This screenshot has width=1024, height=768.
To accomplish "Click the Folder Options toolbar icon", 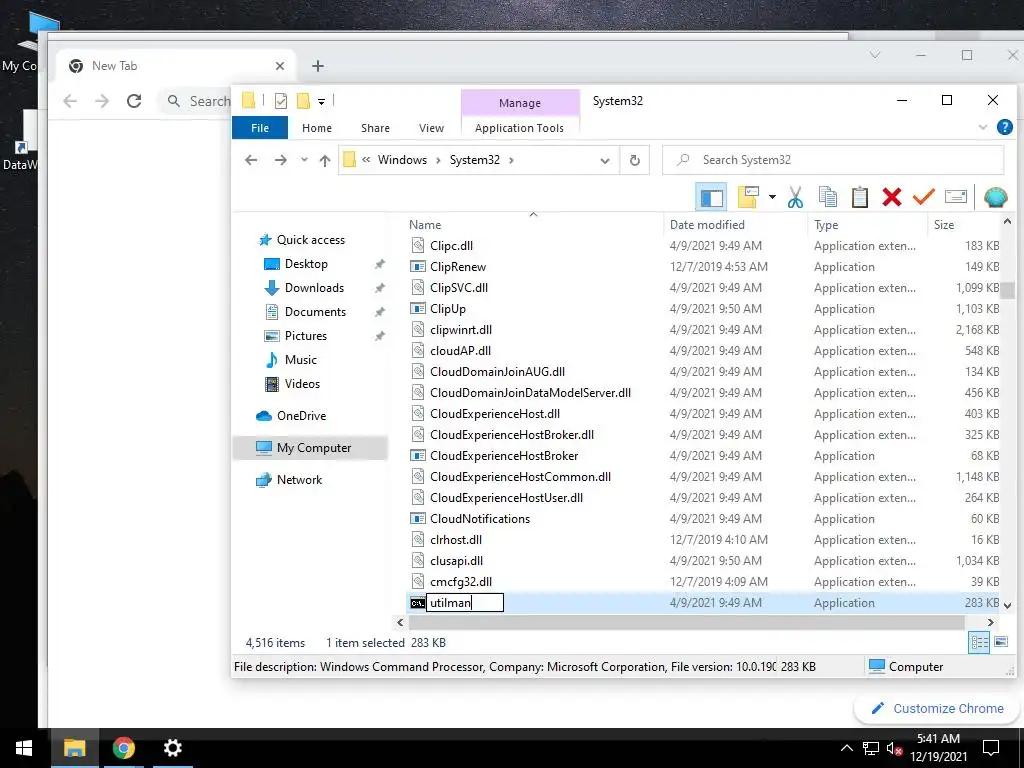I will tap(748, 197).
